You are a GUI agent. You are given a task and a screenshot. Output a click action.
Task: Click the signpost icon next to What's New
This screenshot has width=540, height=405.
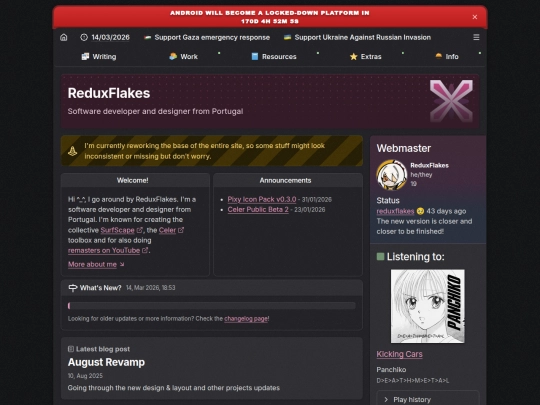tap(73, 288)
